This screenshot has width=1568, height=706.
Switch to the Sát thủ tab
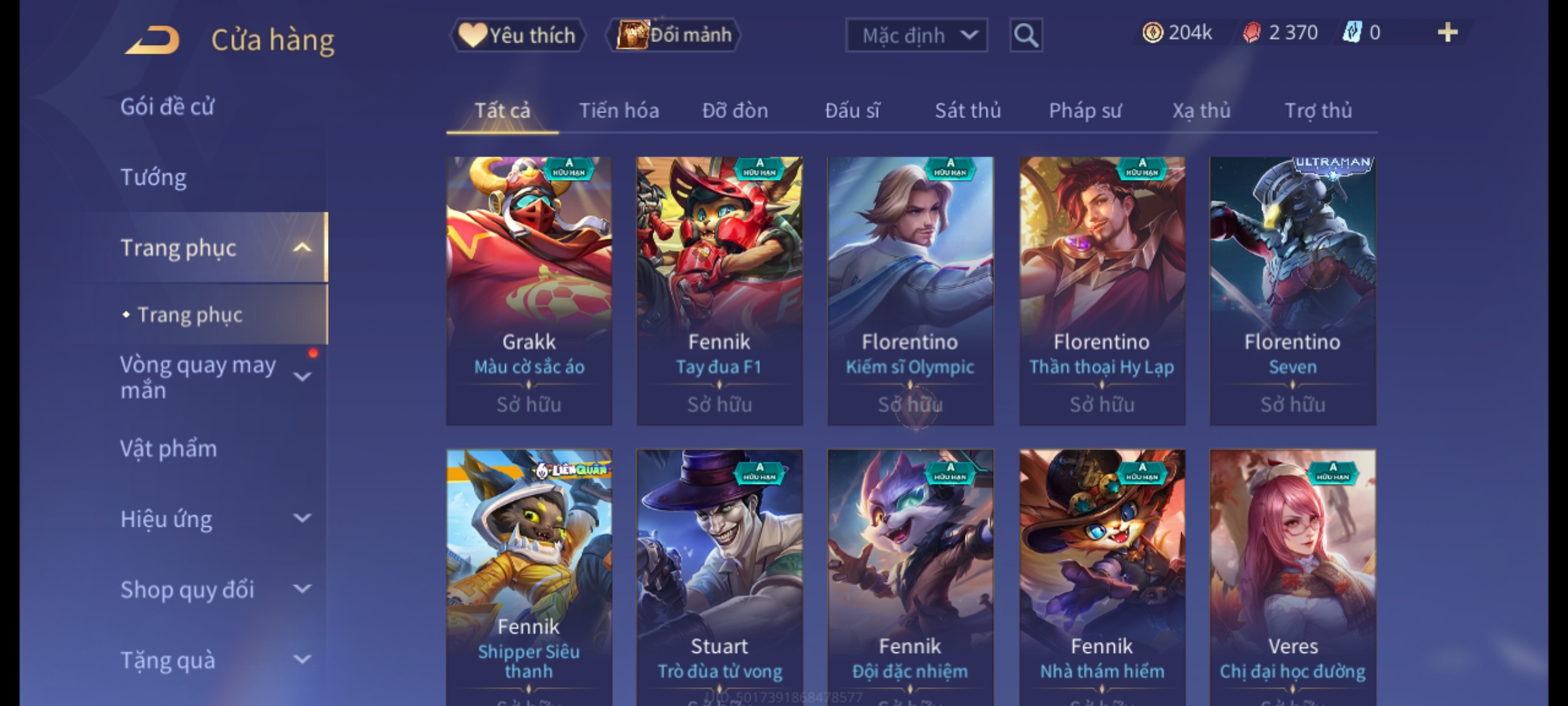point(968,110)
